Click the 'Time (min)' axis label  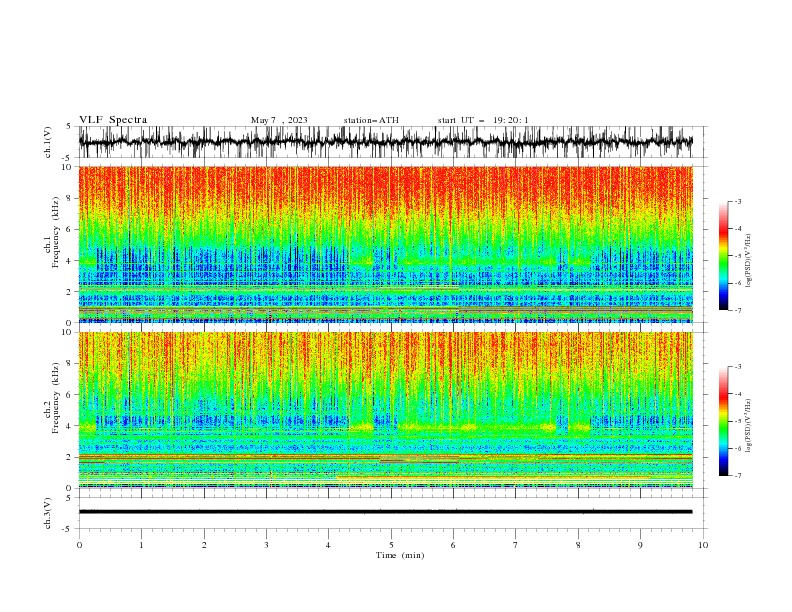click(x=400, y=555)
